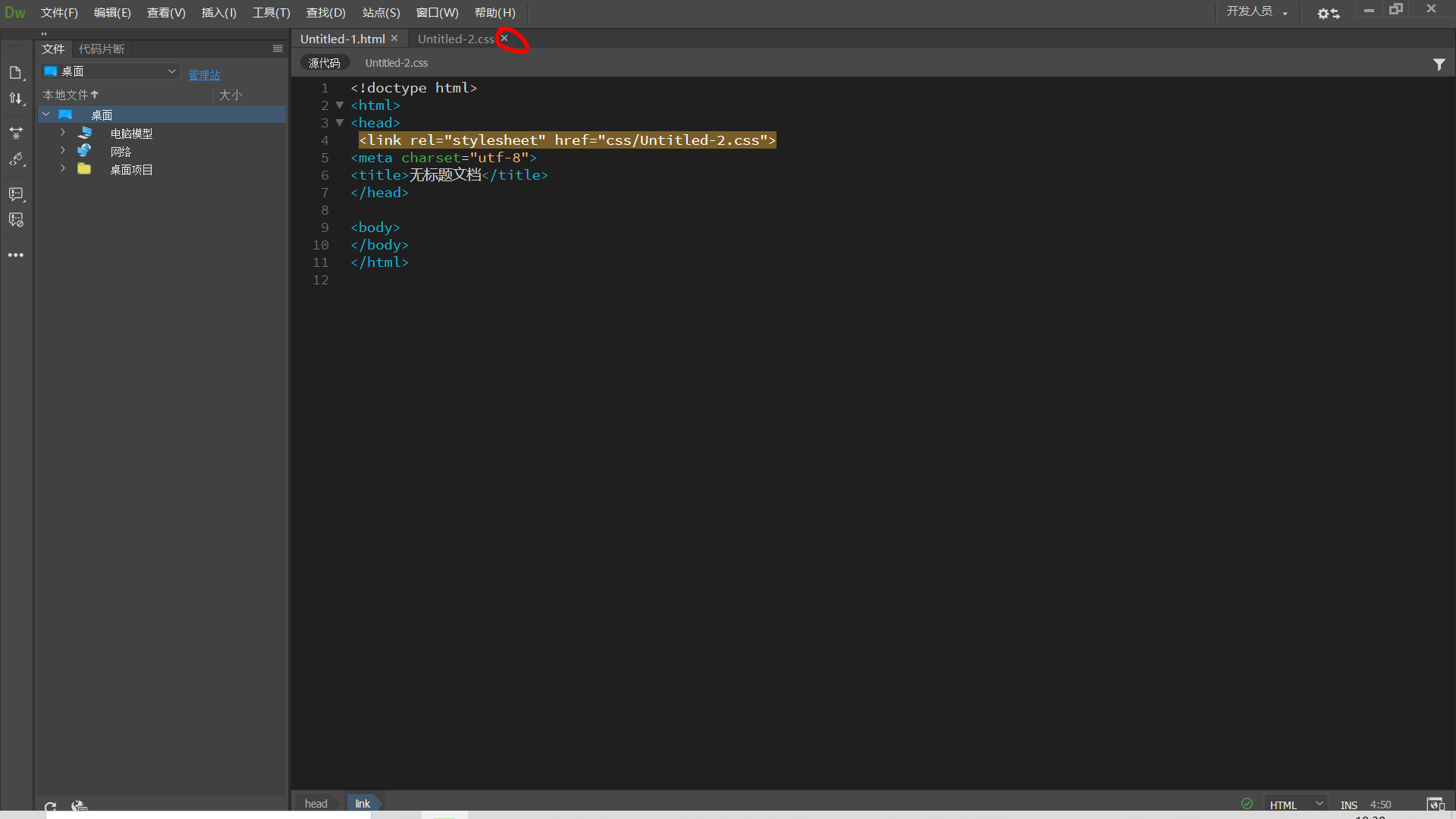Close the Untitled-1.html tab
The height and width of the screenshot is (819, 1456).
(x=394, y=38)
